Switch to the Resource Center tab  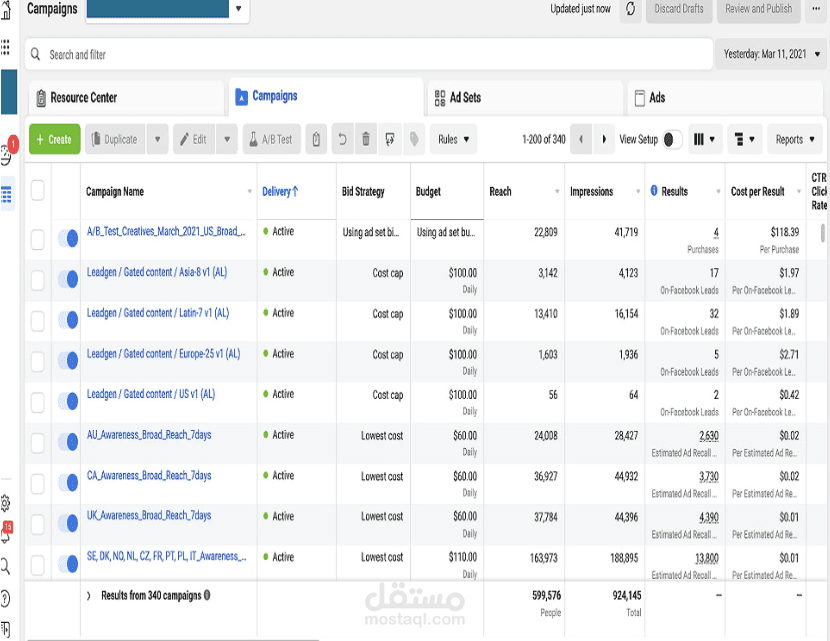click(x=127, y=98)
